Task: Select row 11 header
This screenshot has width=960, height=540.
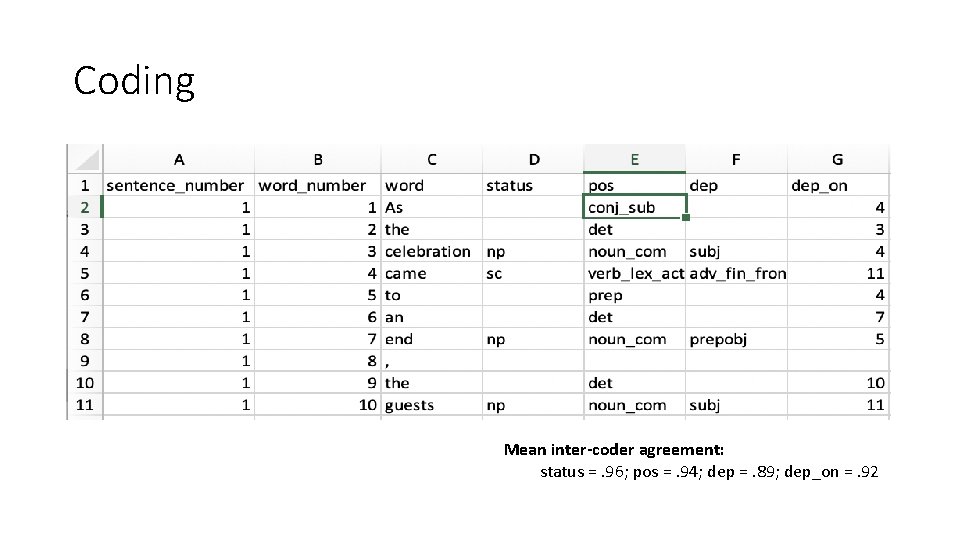Action: click(x=85, y=405)
